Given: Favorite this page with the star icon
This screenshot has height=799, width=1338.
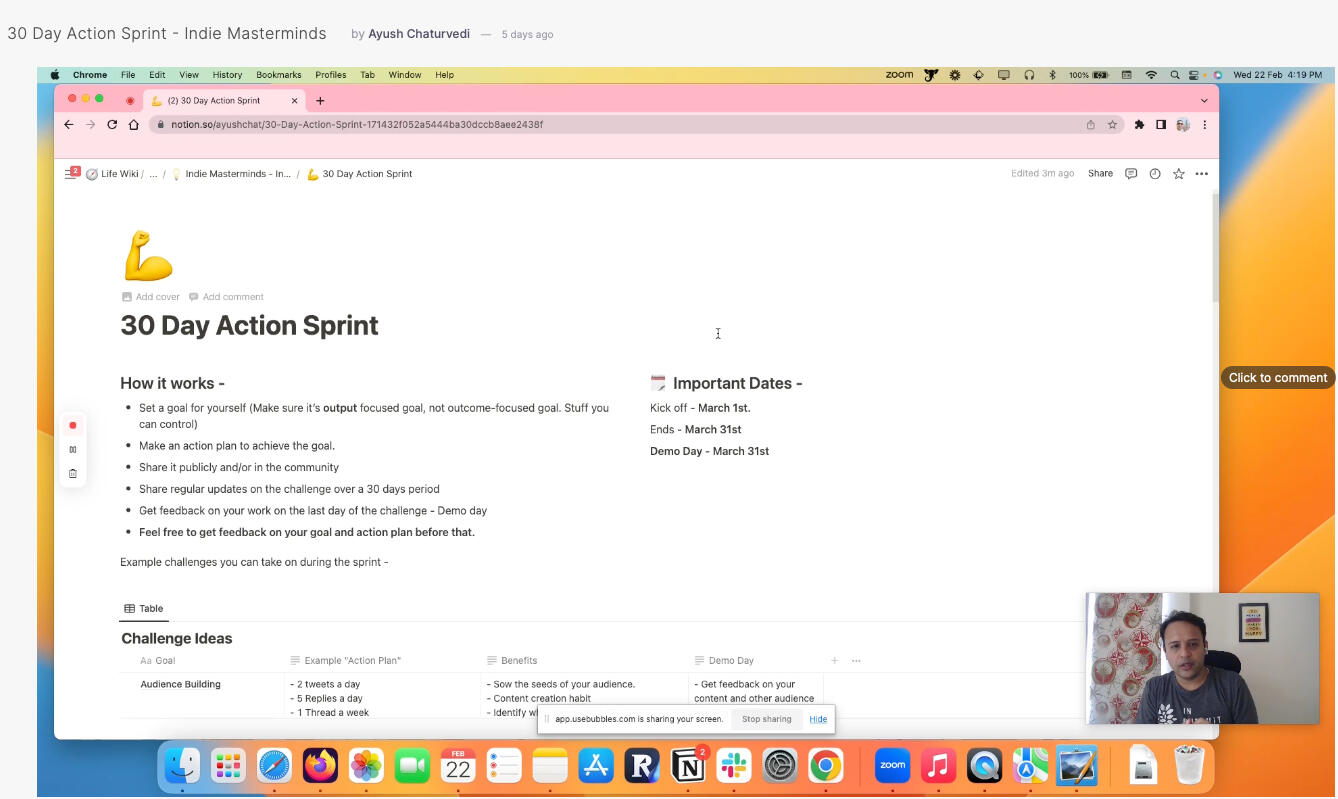Looking at the screenshot, I should pyautogui.click(x=1179, y=174).
